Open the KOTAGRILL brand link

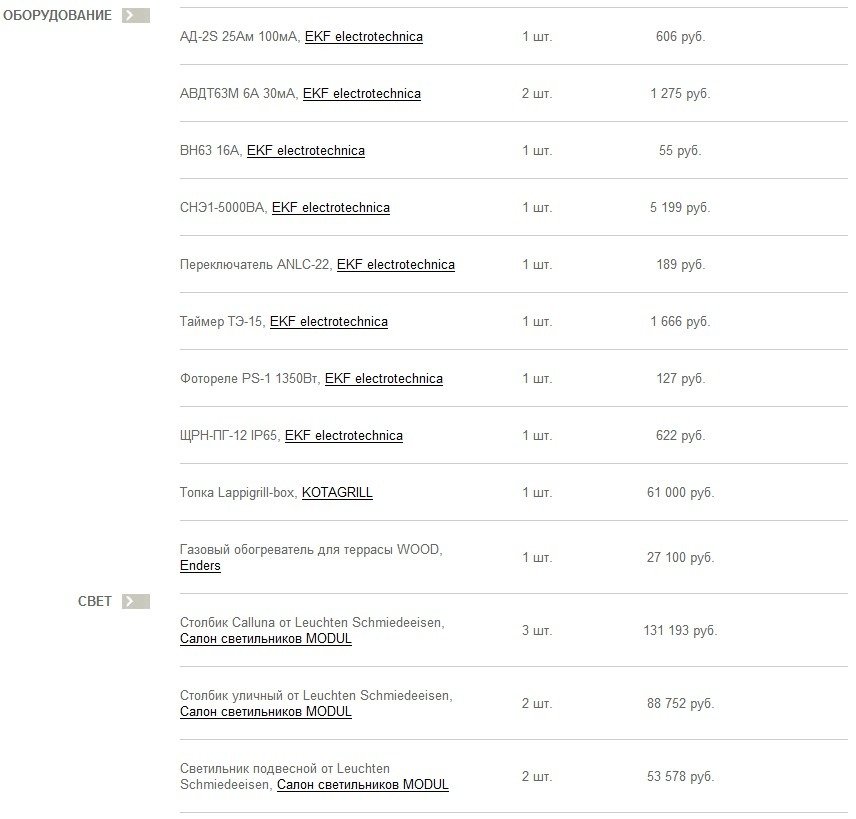tap(337, 493)
